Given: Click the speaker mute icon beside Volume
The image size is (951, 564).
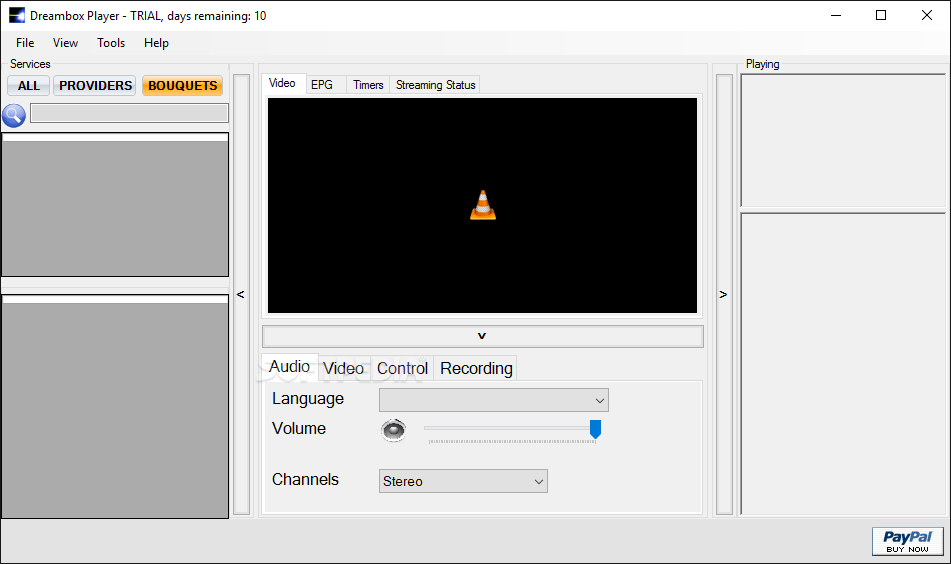Looking at the screenshot, I should point(394,430).
